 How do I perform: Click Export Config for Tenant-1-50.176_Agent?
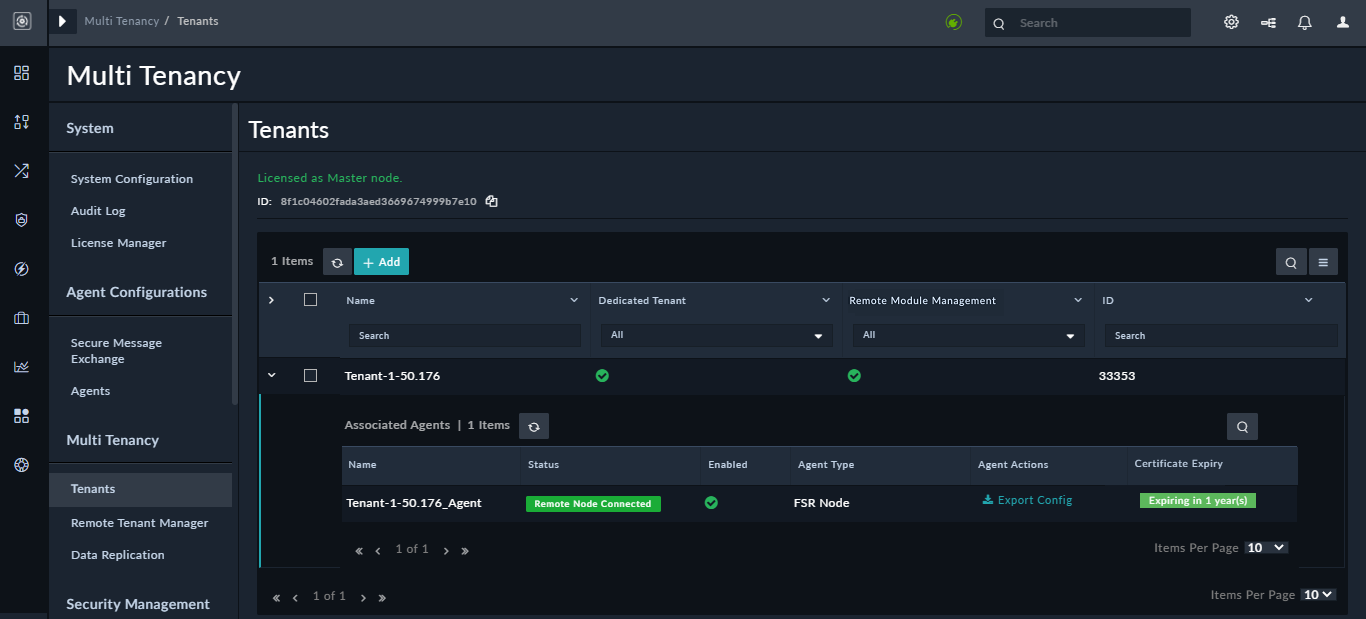[x=1027, y=502]
